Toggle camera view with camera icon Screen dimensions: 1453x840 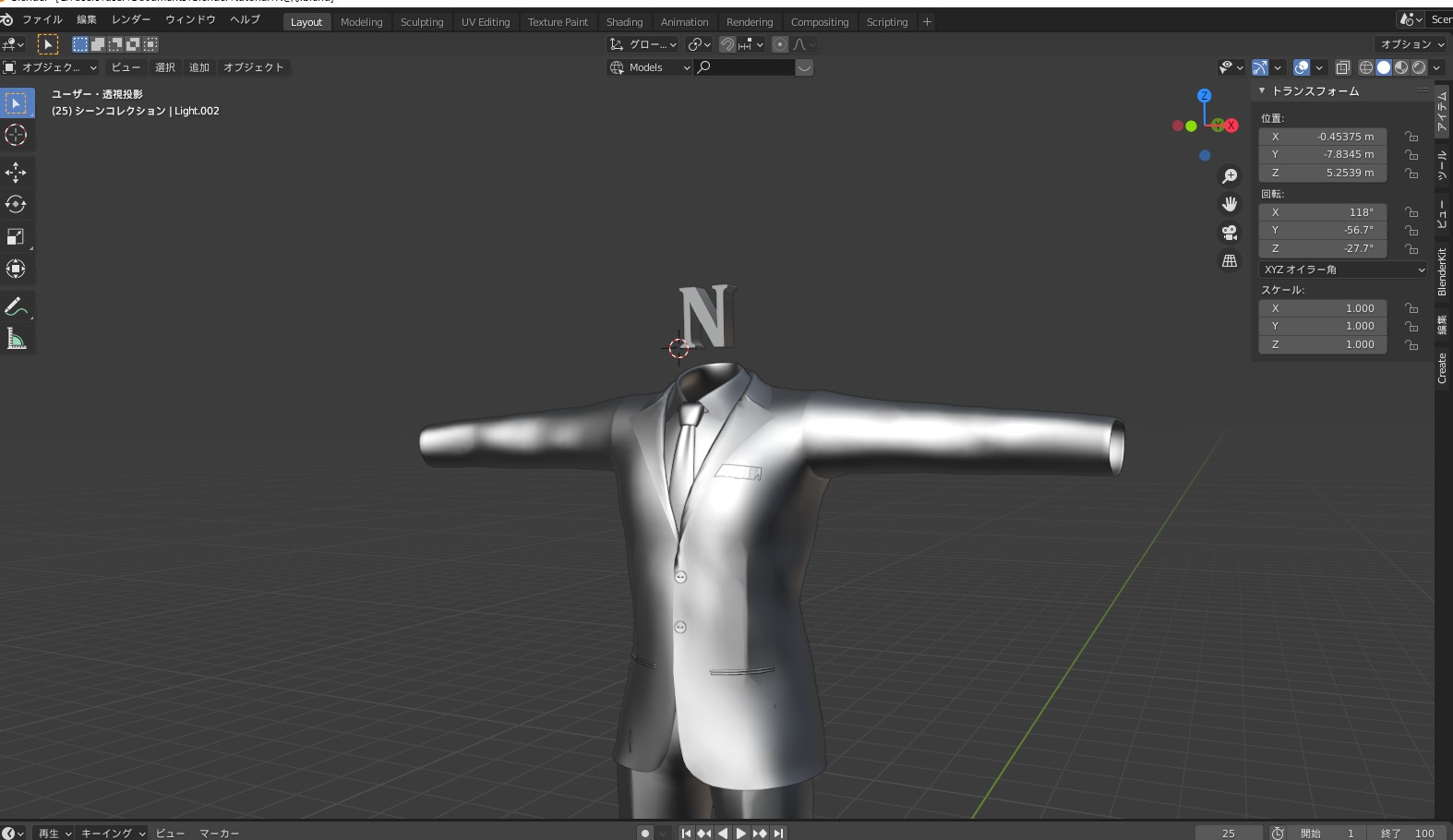pyautogui.click(x=1230, y=233)
